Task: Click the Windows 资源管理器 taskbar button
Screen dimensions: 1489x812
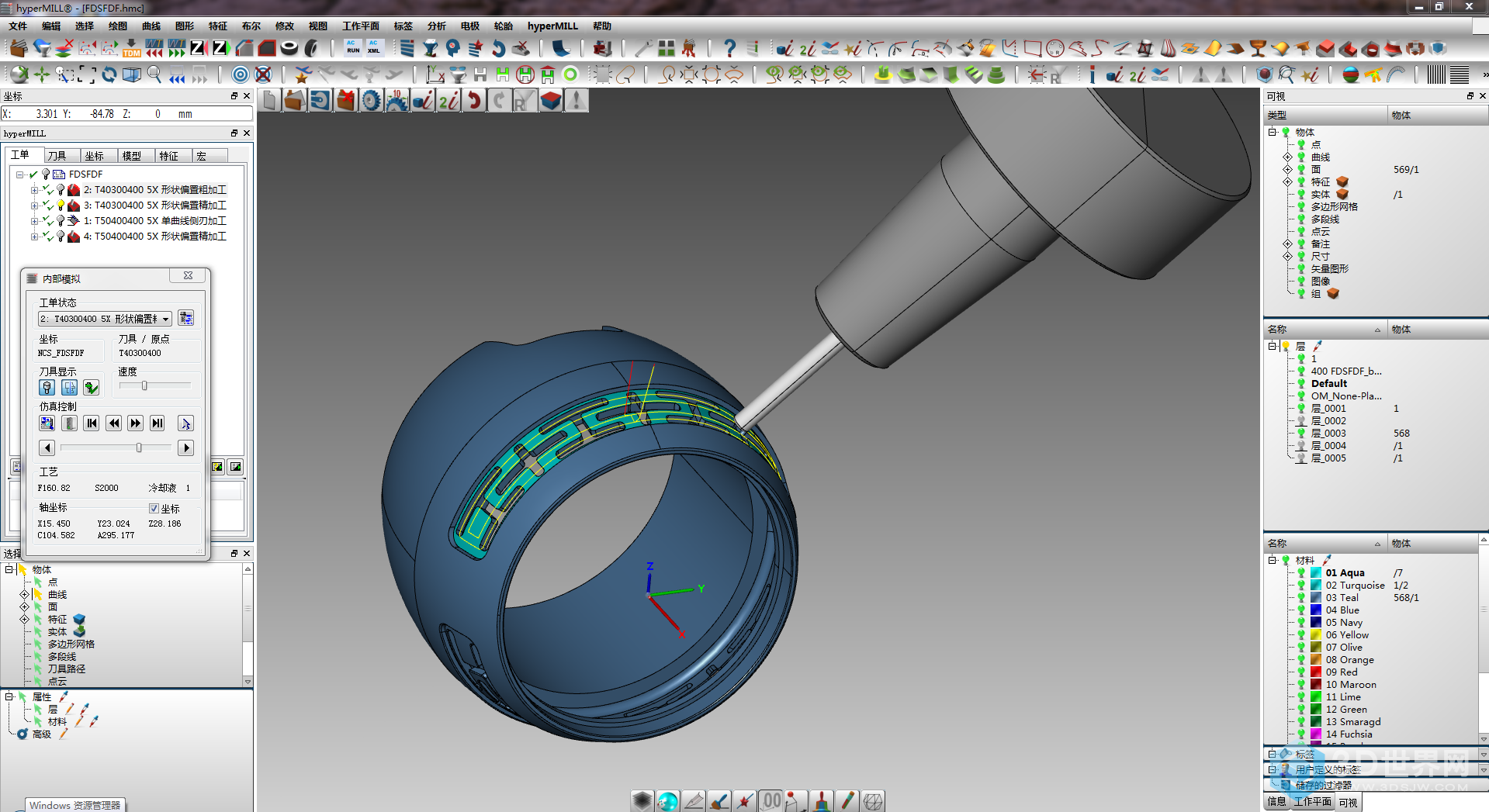Action: [x=75, y=805]
